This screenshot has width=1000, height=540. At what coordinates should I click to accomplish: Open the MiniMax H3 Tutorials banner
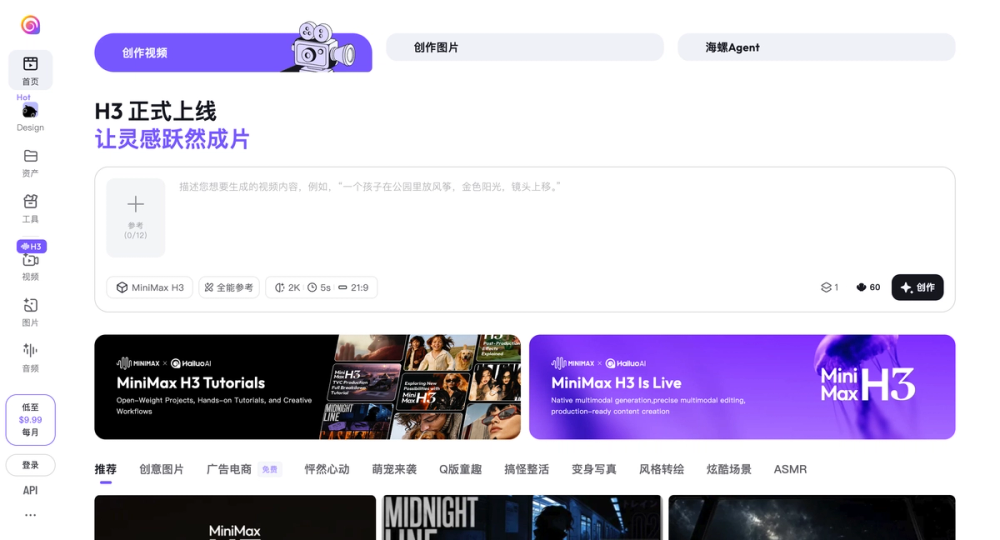(307, 387)
